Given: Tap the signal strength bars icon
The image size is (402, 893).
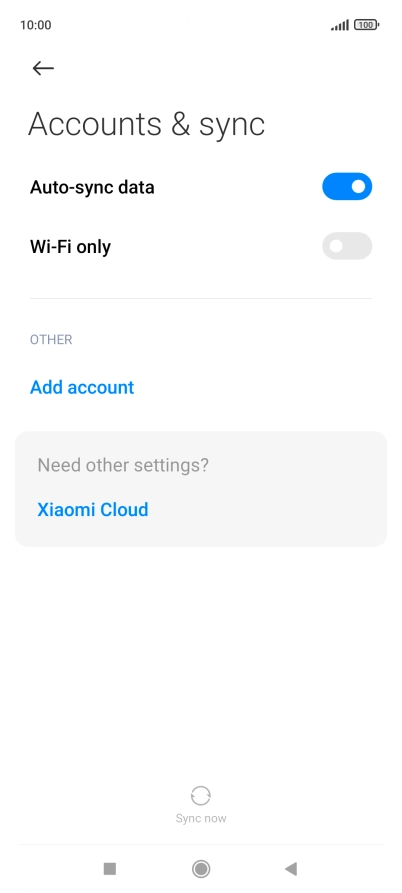Looking at the screenshot, I should pyautogui.click(x=340, y=25).
